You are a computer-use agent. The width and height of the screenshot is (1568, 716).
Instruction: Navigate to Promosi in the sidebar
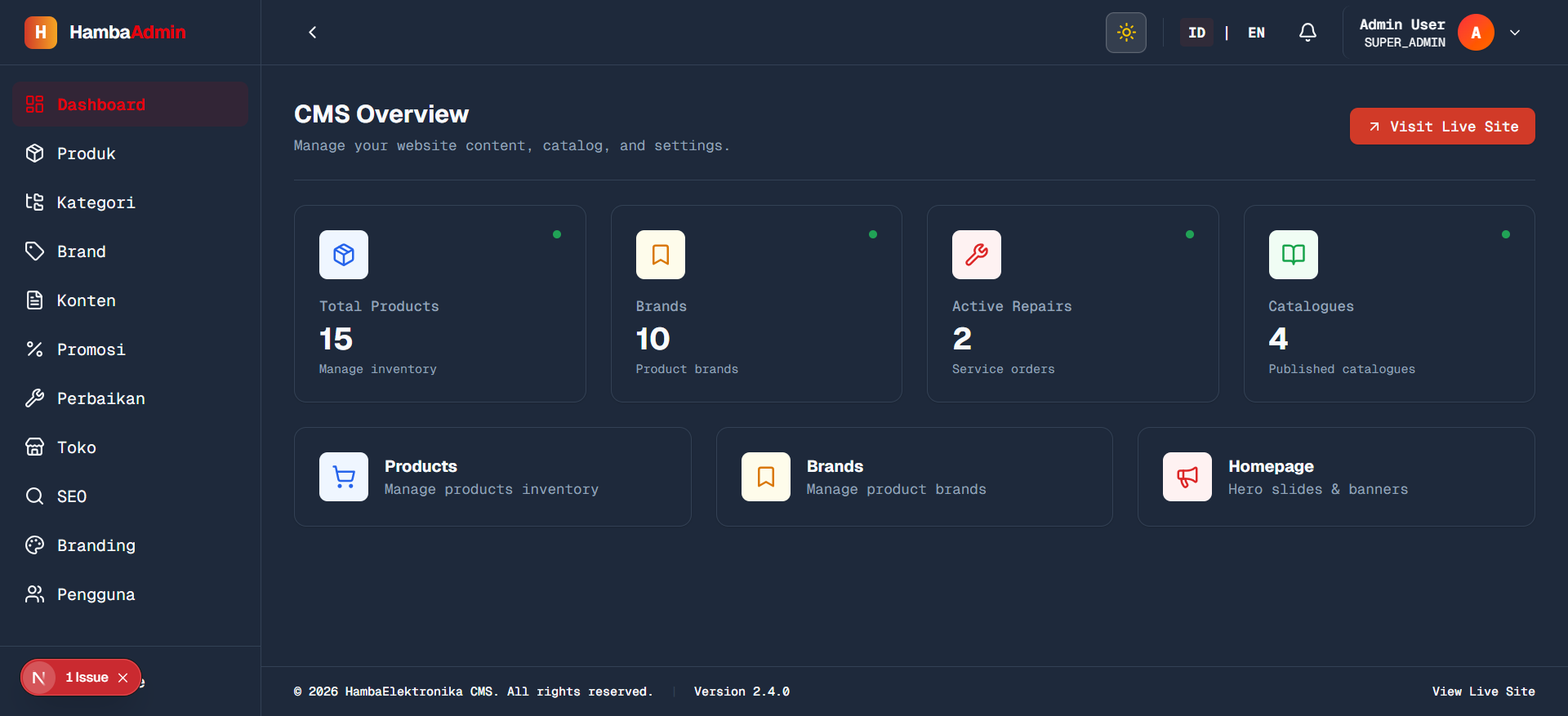[x=131, y=349]
